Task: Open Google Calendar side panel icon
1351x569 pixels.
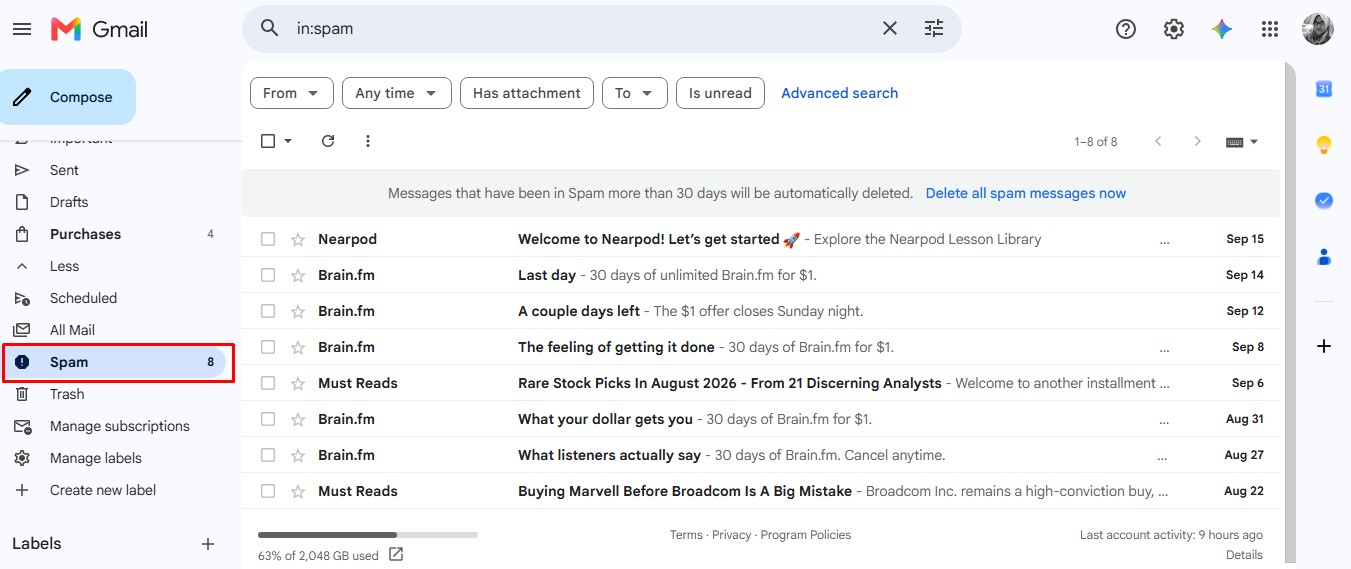Action: point(1324,89)
